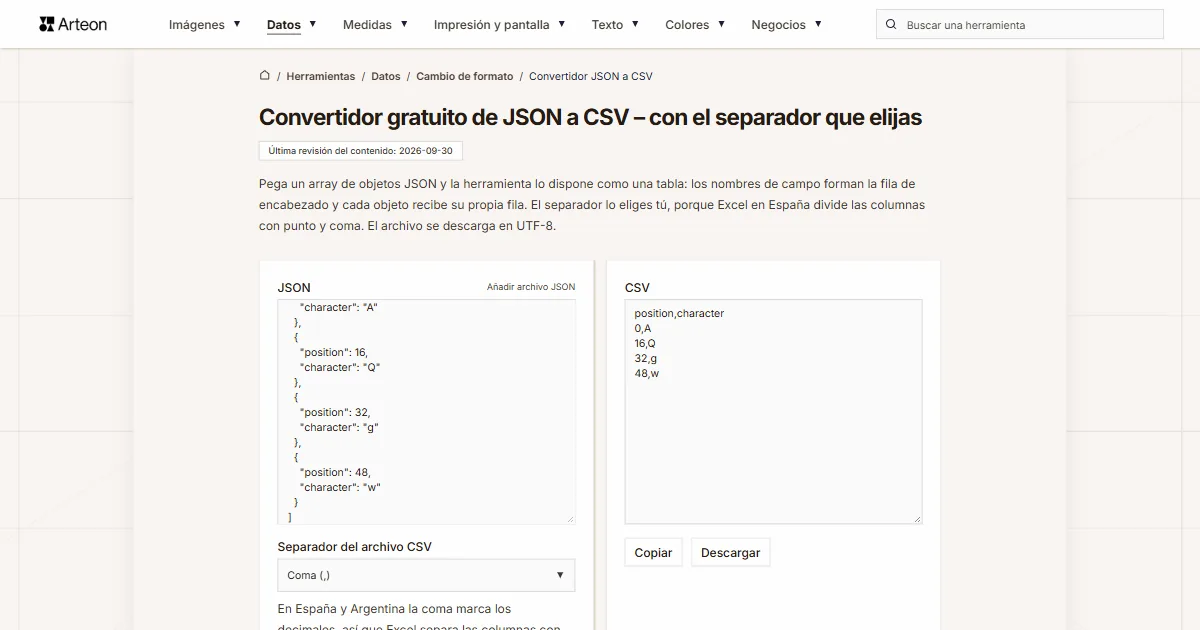1200x630 pixels.
Task: Click the JSON panel label
Action: pyautogui.click(x=294, y=288)
